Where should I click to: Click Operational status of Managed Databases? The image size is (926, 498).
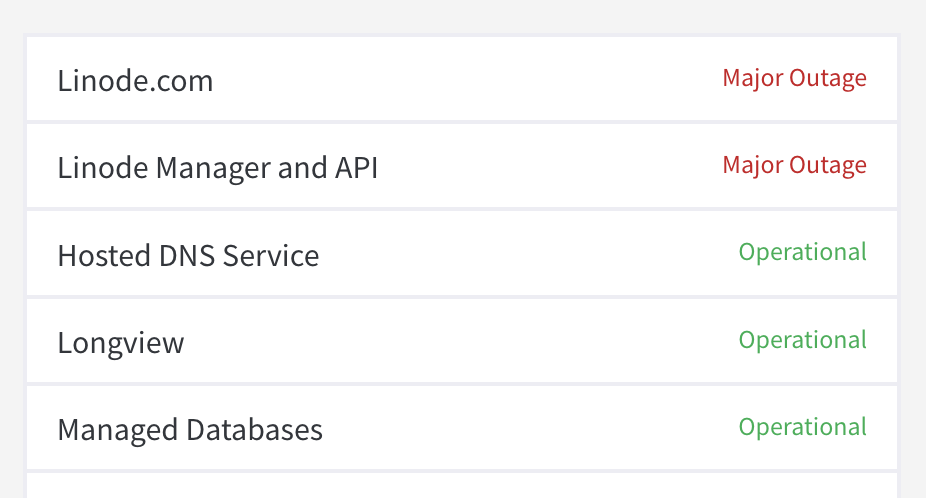802,427
